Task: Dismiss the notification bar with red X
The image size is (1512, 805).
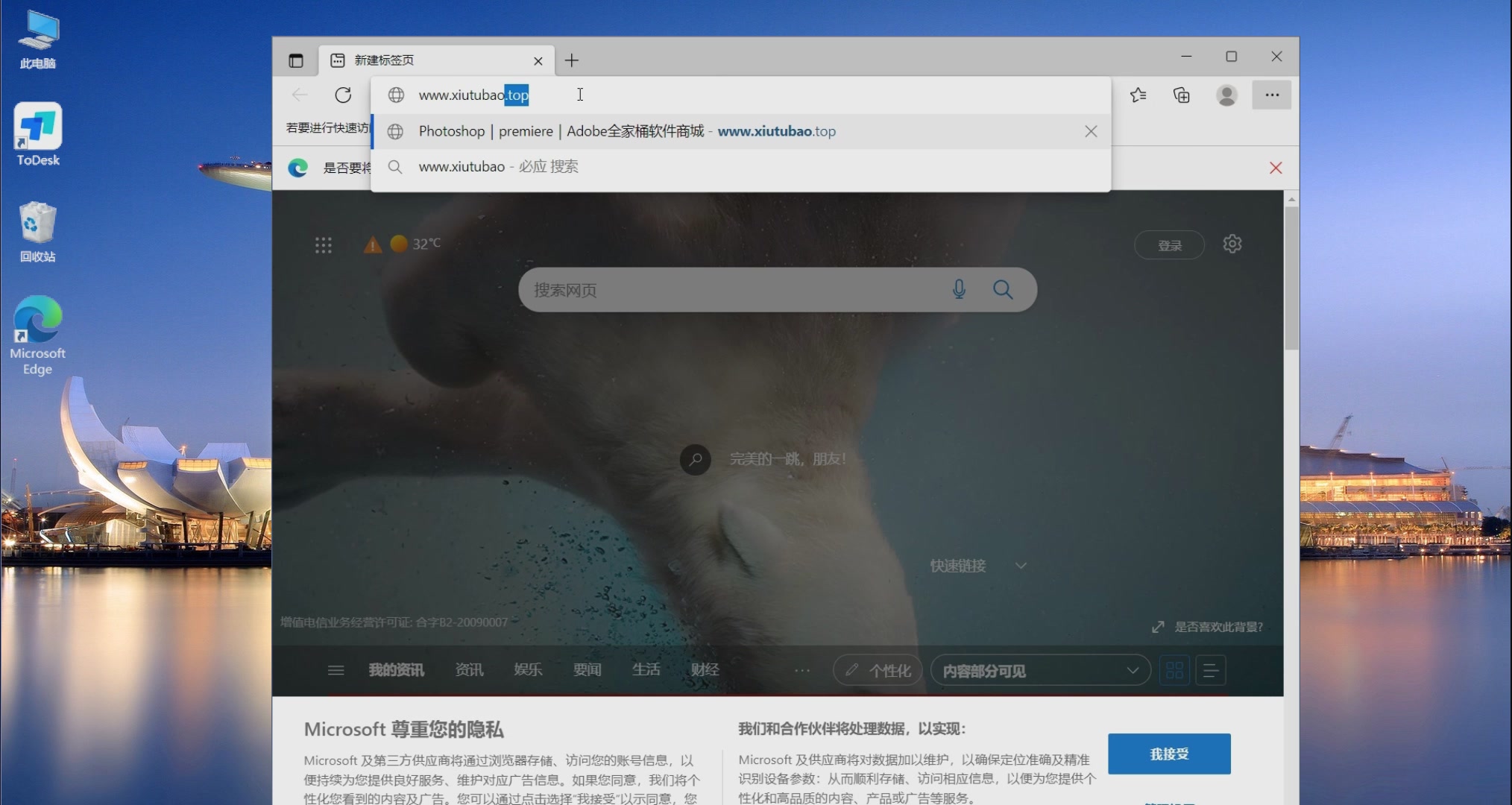Action: tap(1276, 168)
